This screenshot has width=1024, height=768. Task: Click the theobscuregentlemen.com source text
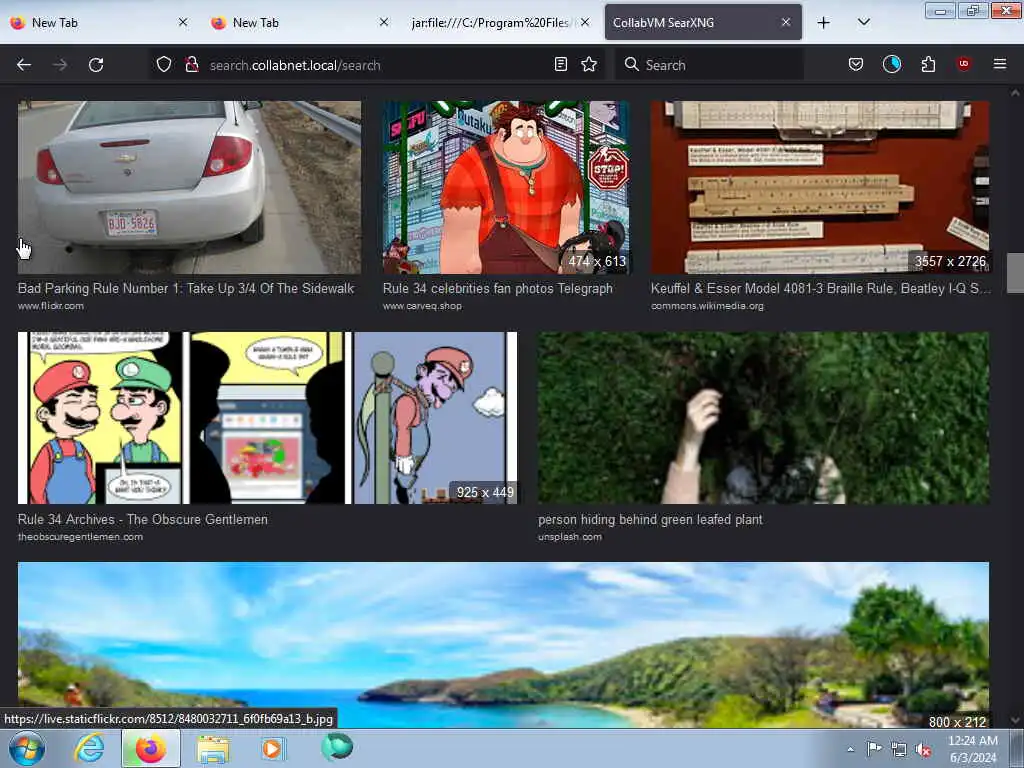(80, 537)
